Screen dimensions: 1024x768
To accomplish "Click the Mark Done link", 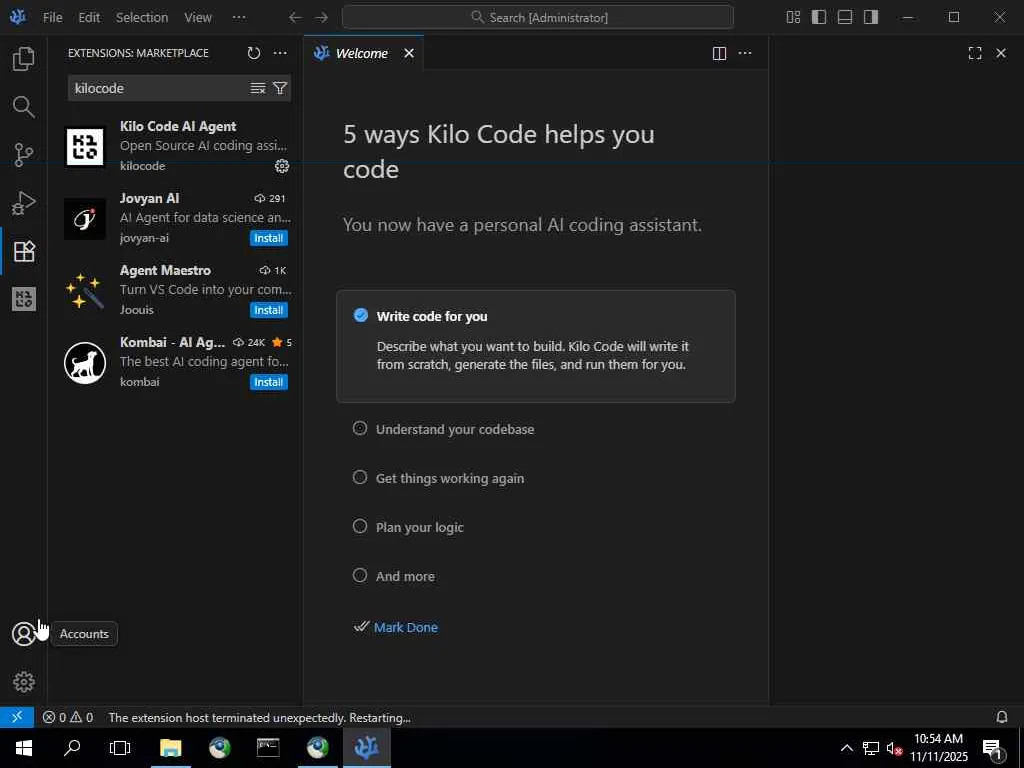I will 406,628.
